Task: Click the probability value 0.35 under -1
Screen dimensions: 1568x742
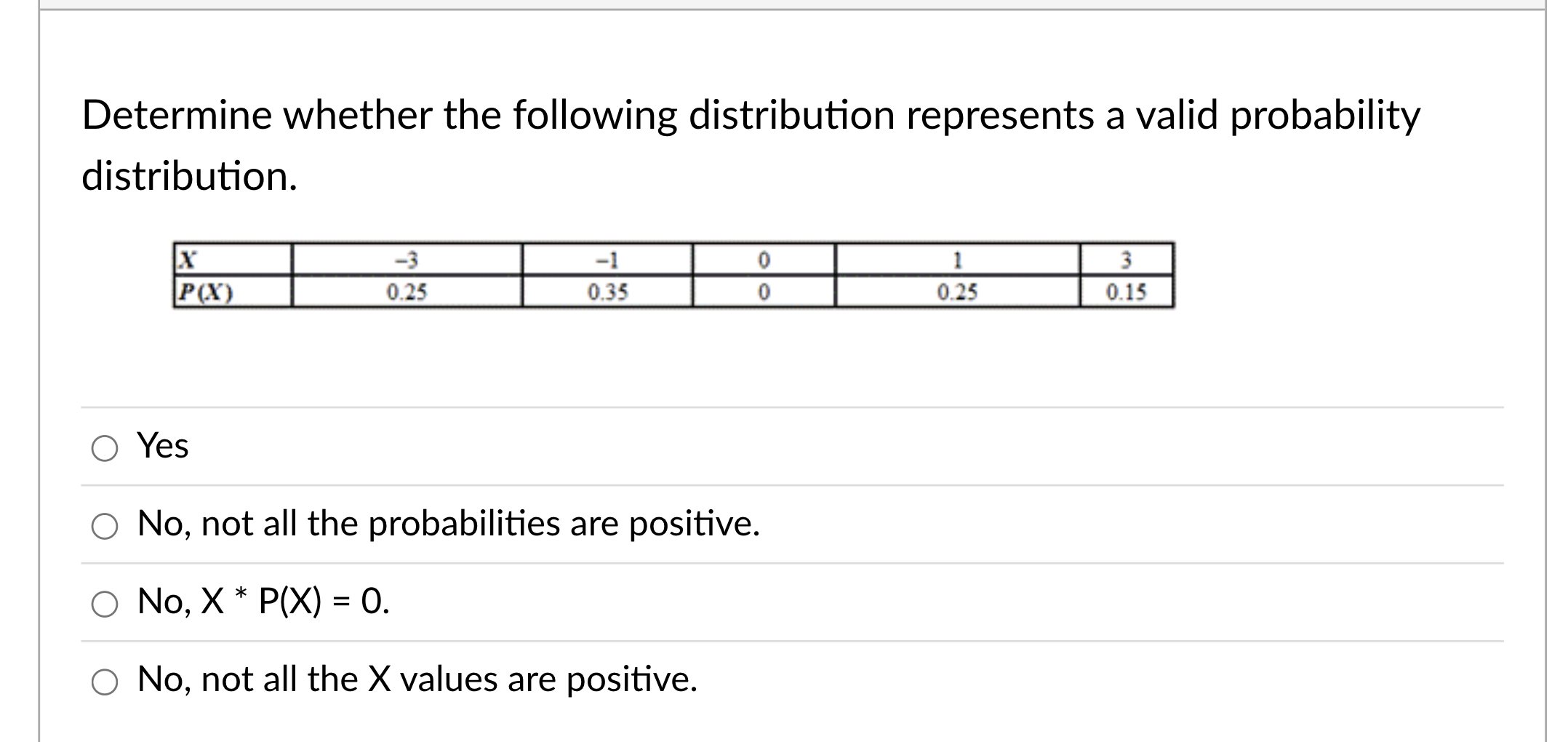Action: [x=608, y=291]
